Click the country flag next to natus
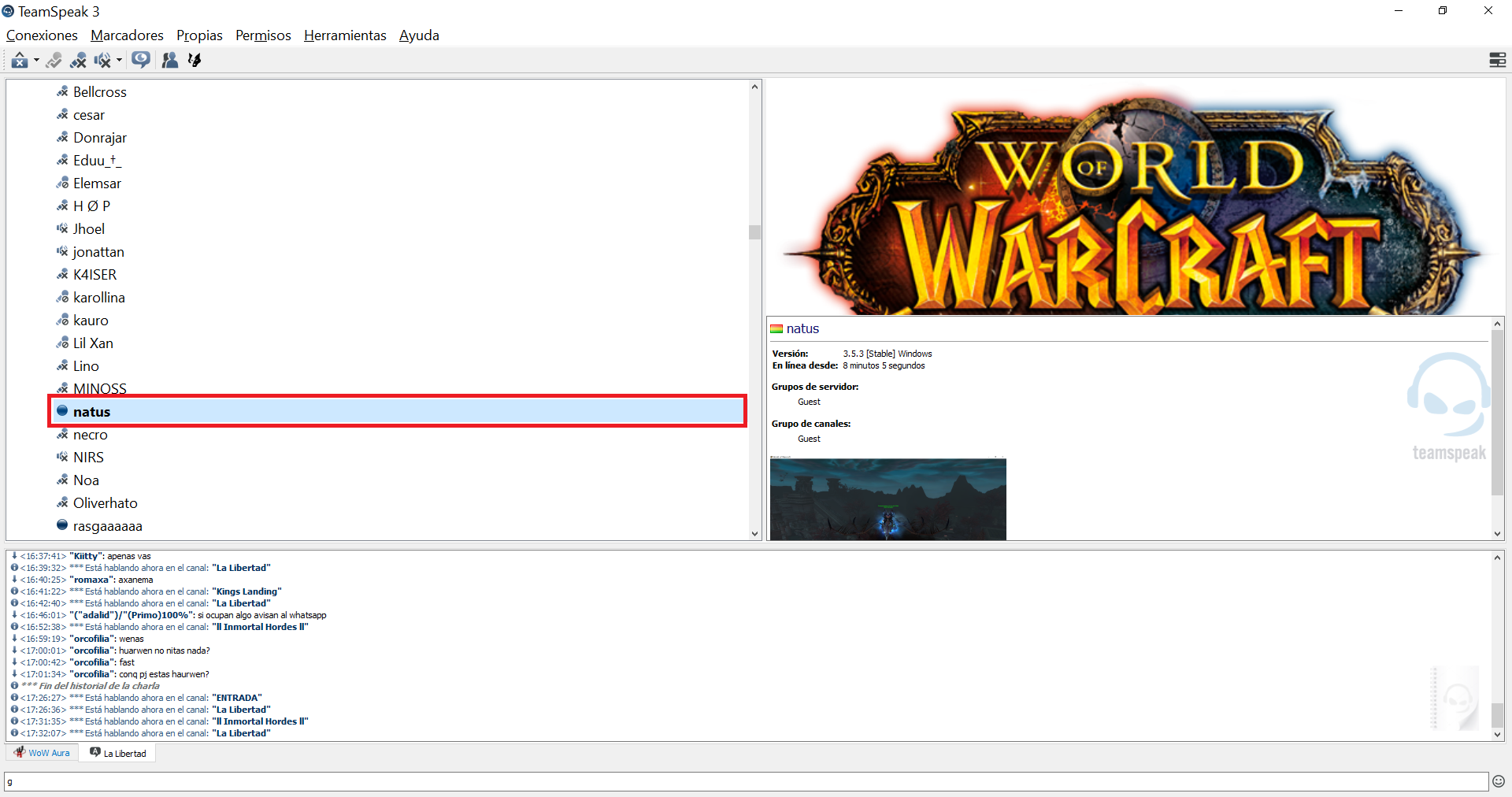This screenshot has height=797, width=1512. [776, 329]
